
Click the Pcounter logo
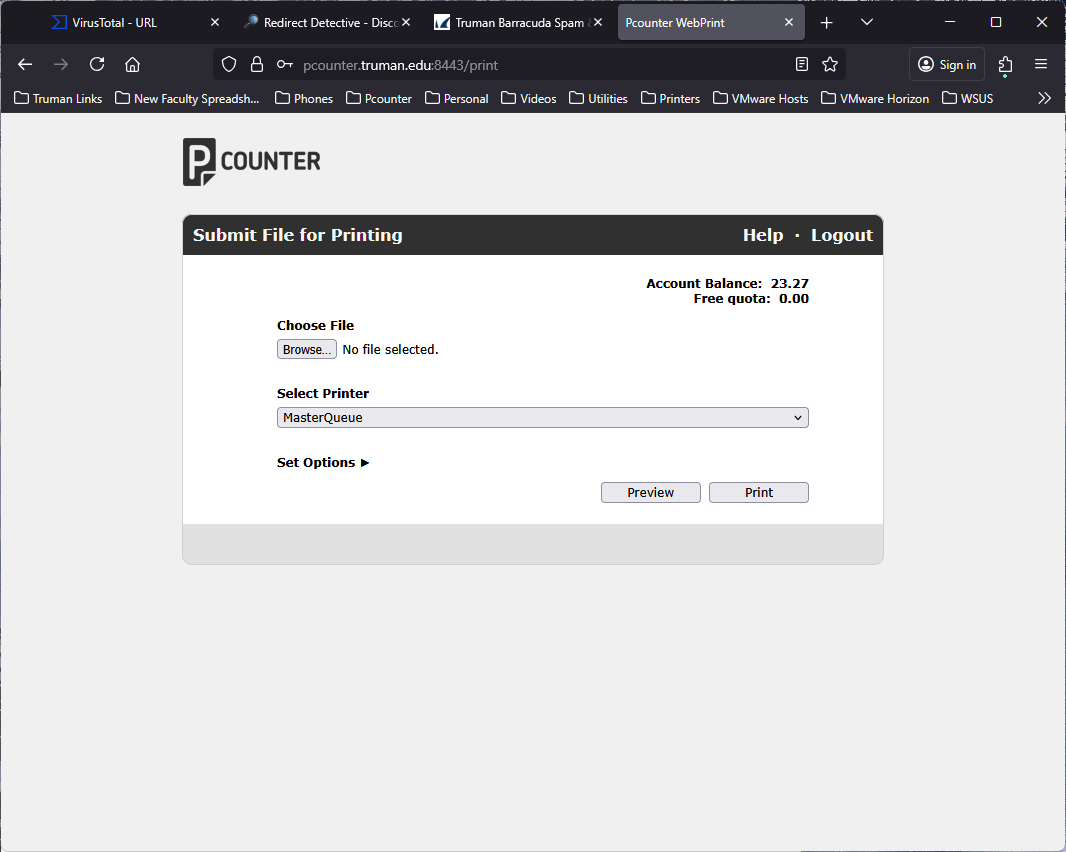[x=252, y=162]
